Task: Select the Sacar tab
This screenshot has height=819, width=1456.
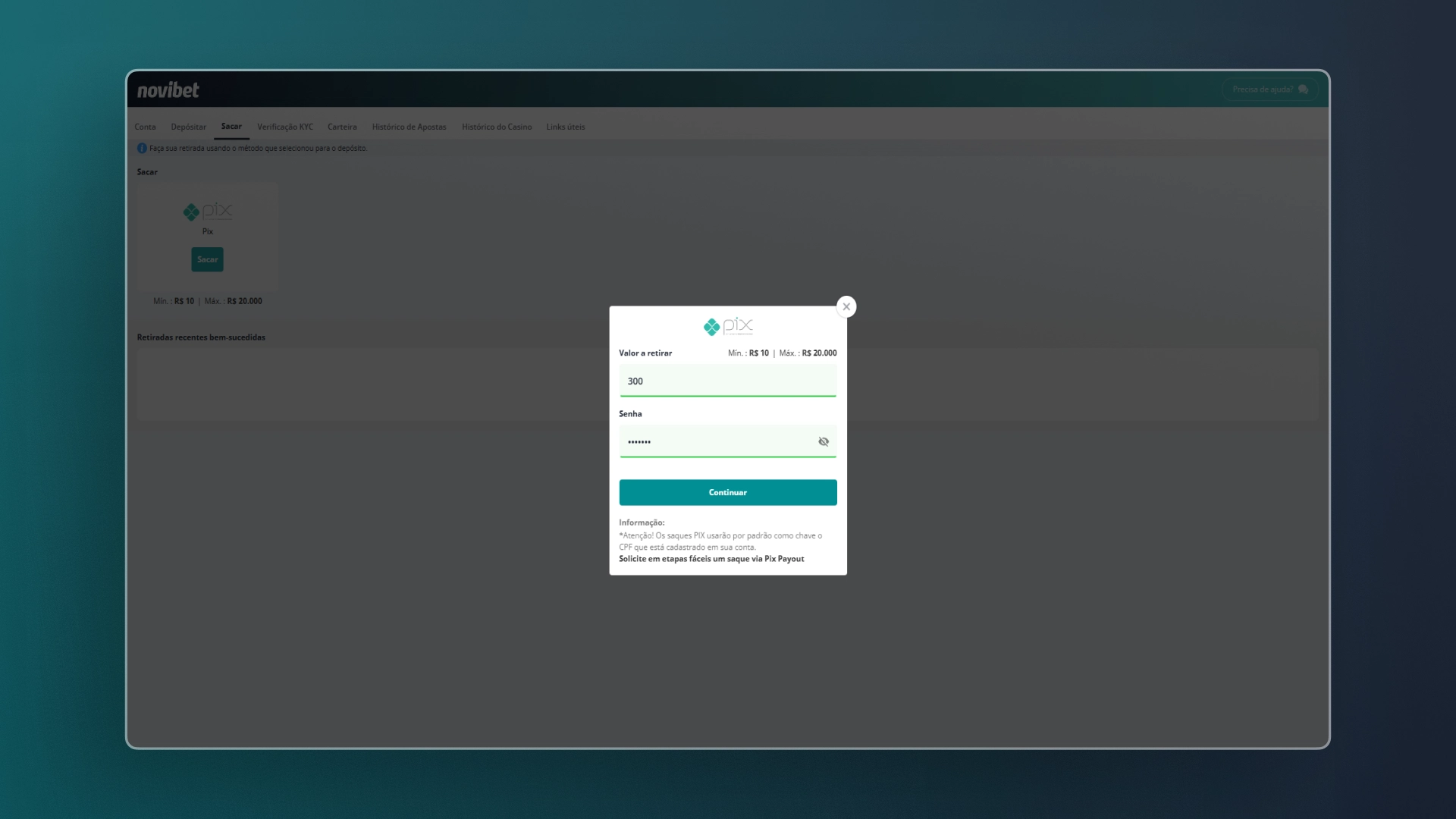Action: pyautogui.click(x=231, y=126)
